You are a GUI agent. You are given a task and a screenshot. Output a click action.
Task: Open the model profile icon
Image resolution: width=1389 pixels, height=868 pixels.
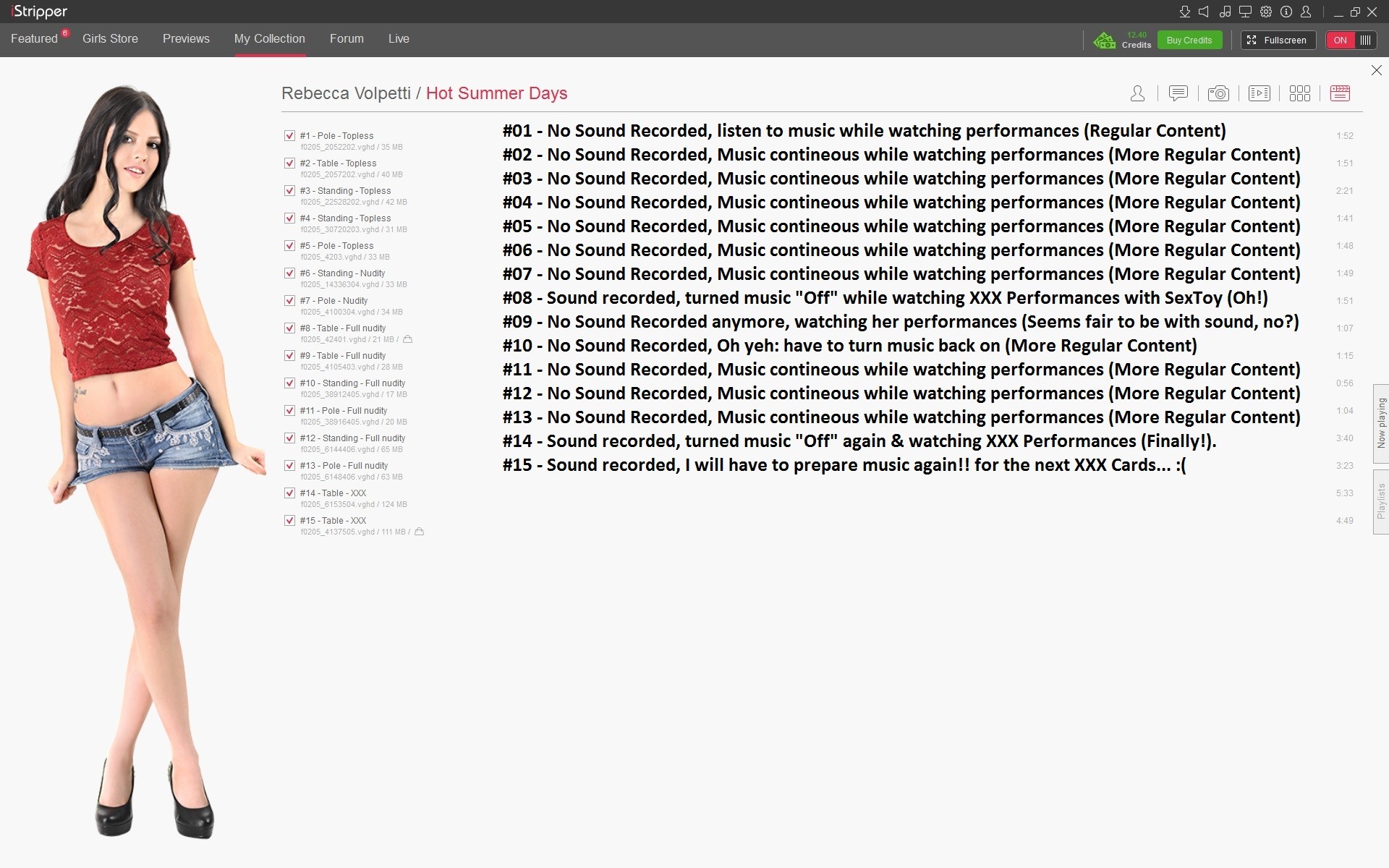tap(1137, 93)
